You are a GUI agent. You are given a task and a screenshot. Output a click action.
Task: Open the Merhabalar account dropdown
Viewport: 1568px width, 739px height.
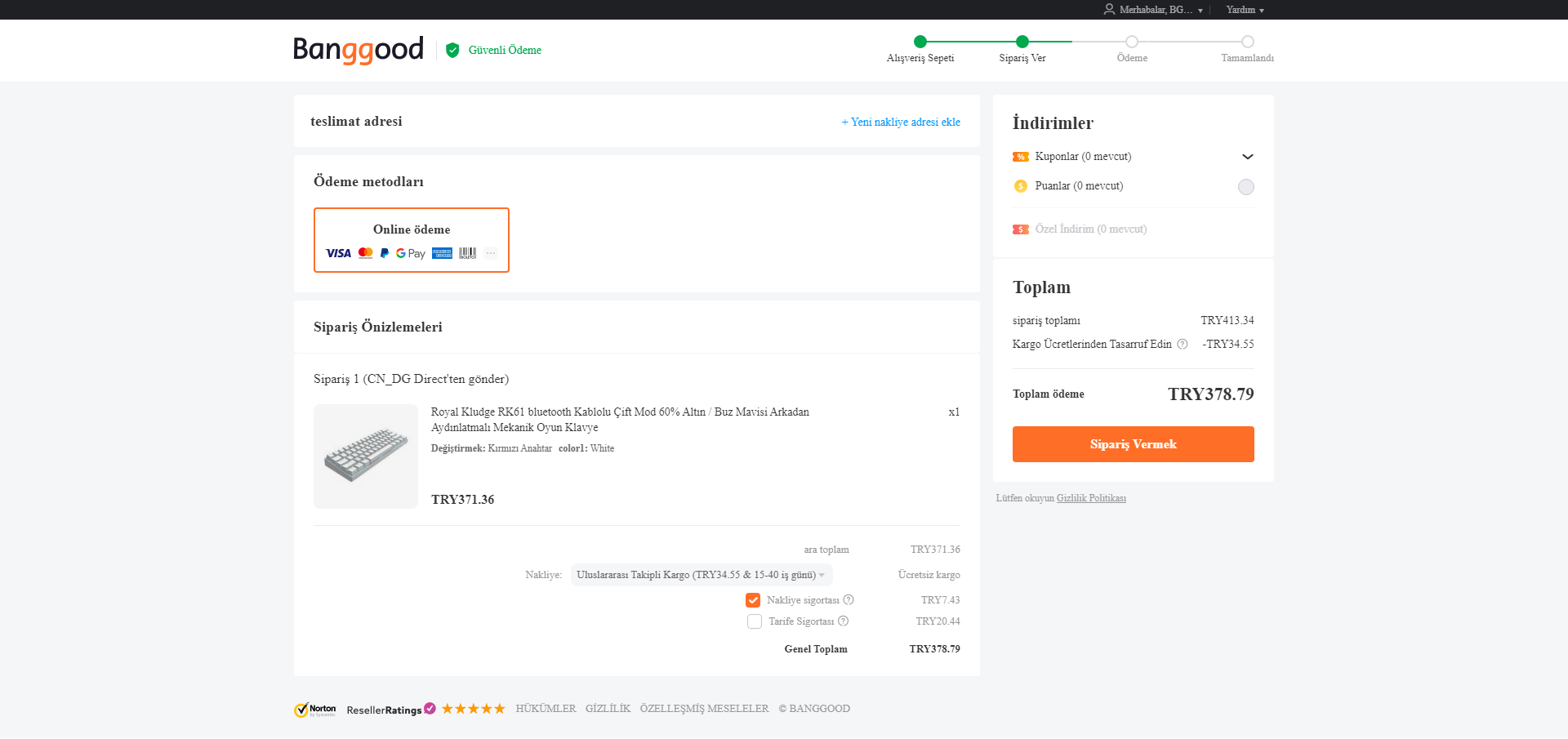pyautogui.click(x=1153, y=10)
